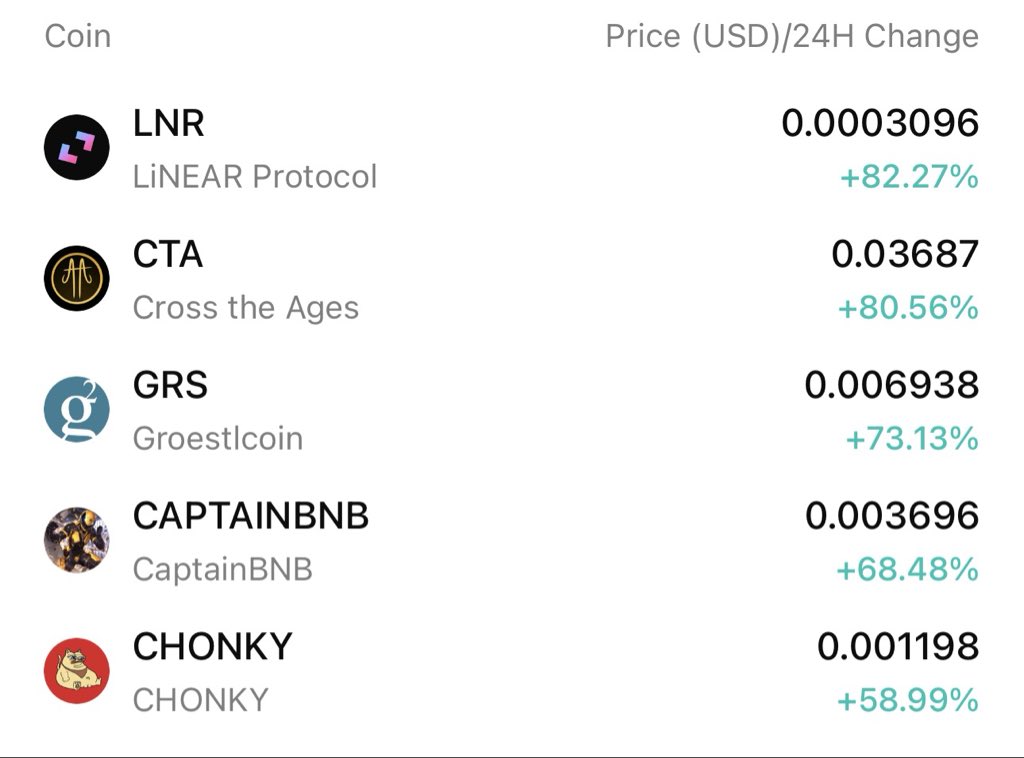This screenshot has height=758, width=1024.
Task: Open the Groestlcoin coin name
Action: pos(217,439)
